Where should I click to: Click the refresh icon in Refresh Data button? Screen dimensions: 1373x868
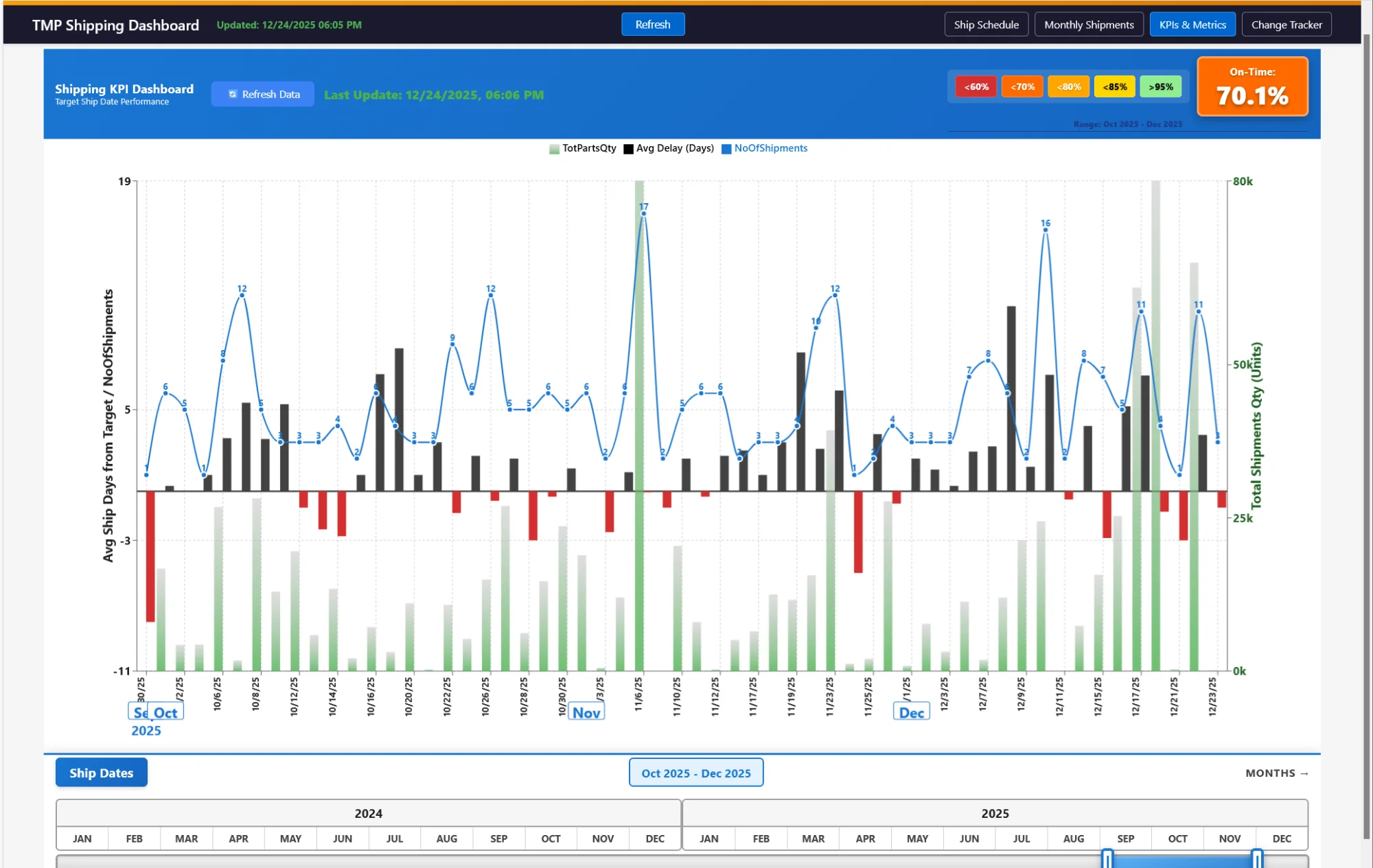pos(233,94)
